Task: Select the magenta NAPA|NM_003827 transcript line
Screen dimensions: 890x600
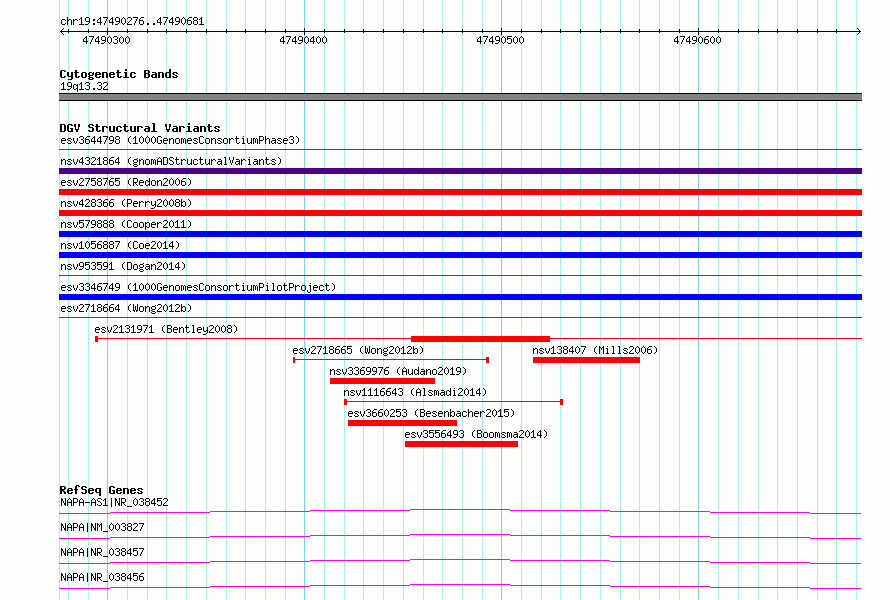Action: 460,536
